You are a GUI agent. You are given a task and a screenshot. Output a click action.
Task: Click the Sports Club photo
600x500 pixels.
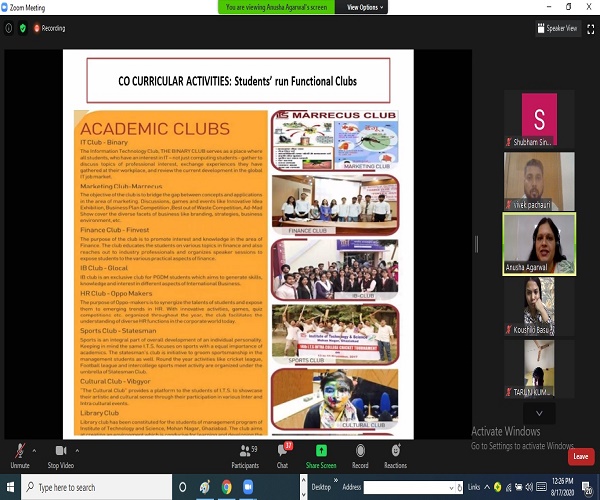click(335, 334)
